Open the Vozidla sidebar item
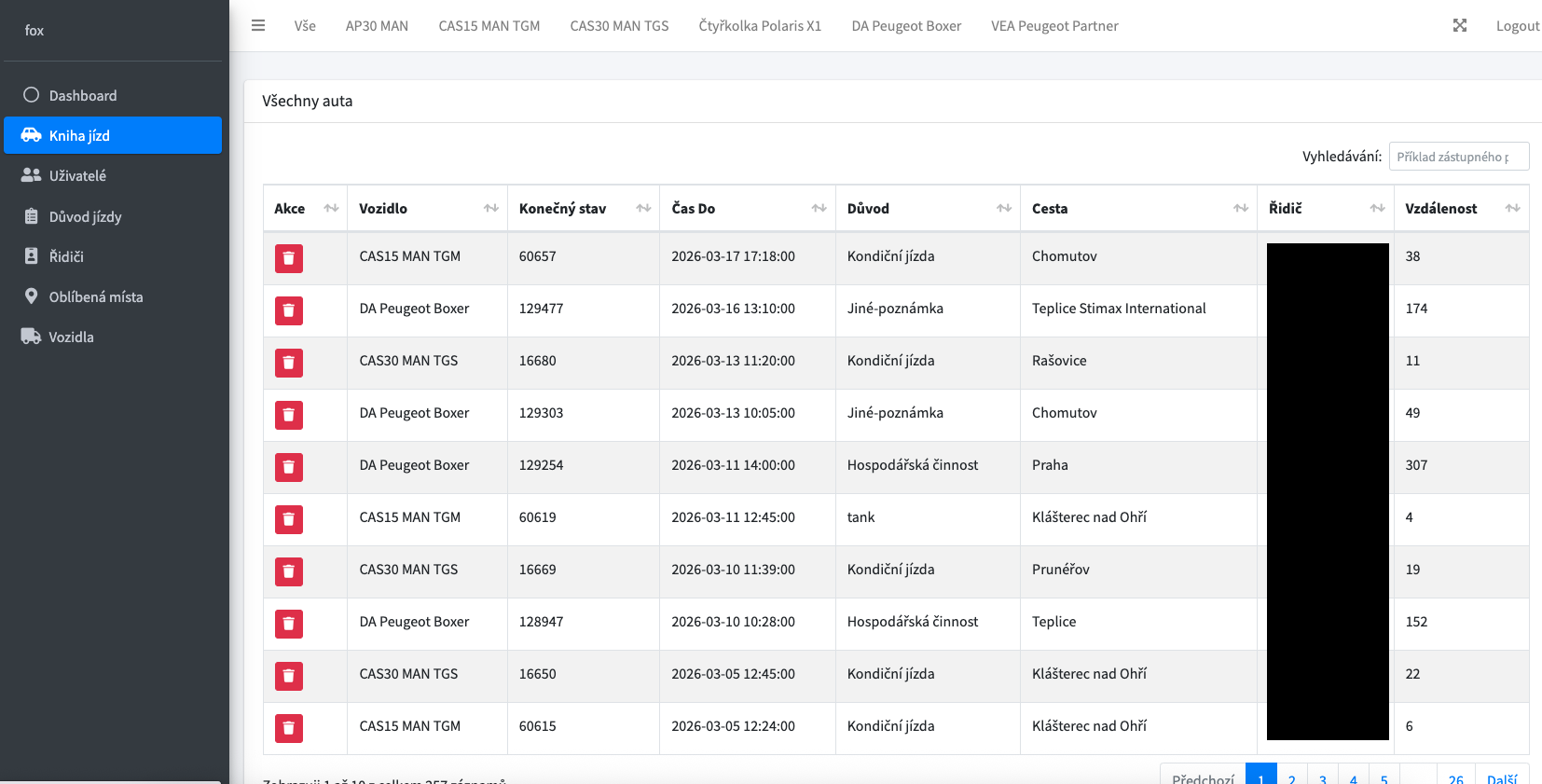 (x=71, y=337)
